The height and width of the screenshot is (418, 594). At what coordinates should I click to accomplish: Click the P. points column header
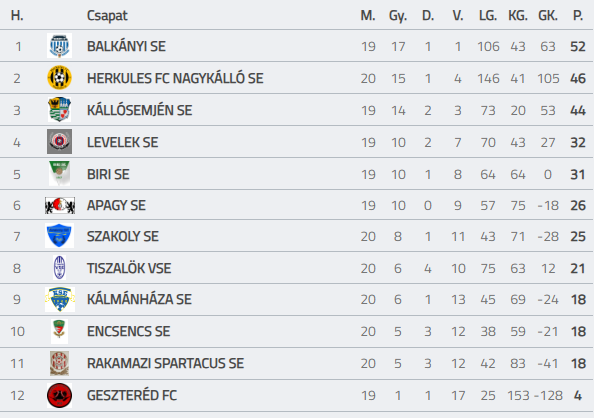pos(578,16)
